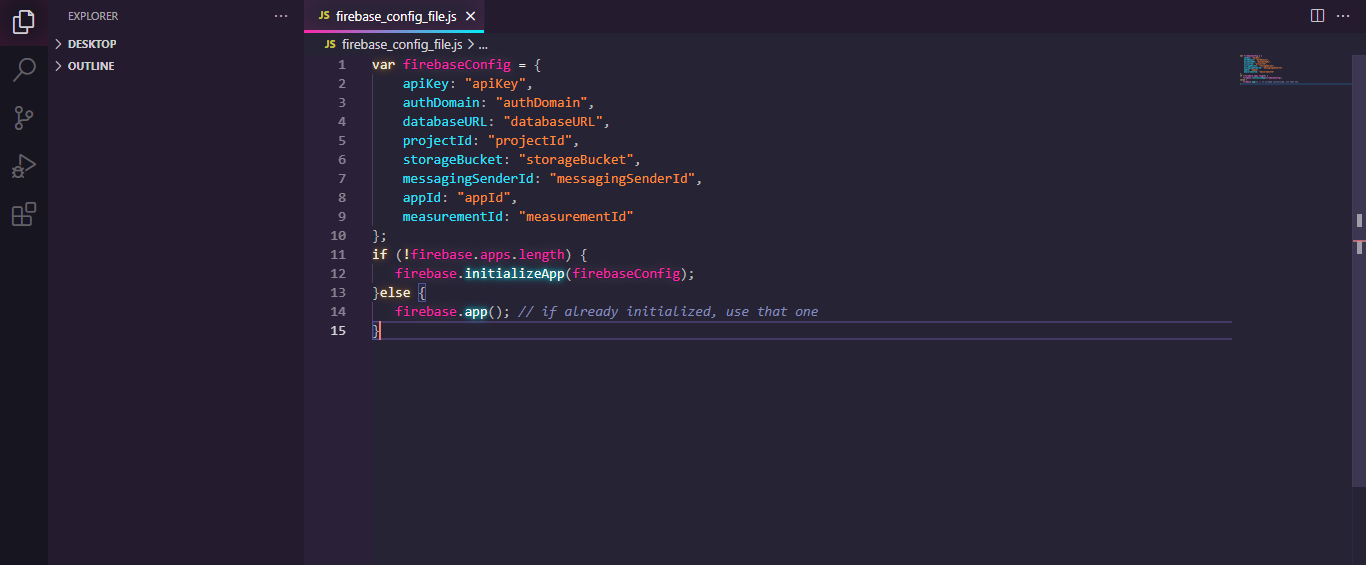Open Explorer Views and More Actions menu
This screenshot has height=565, width=1366.
coord(281,16)
